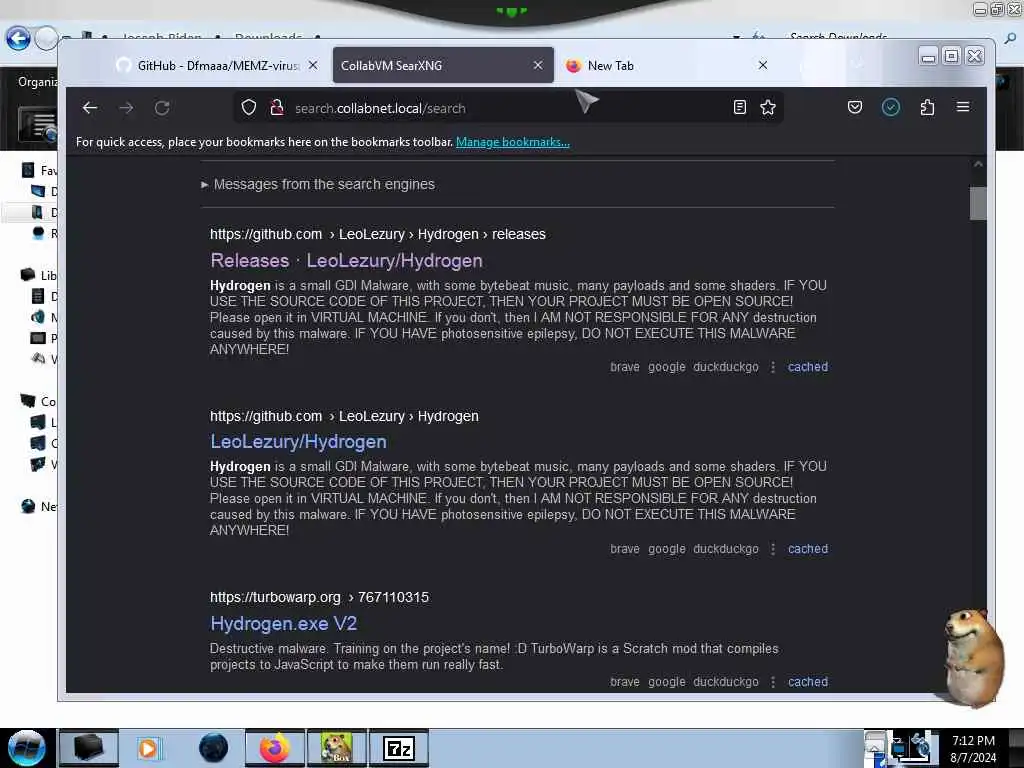The height and width of the screenshot is (768, 1024).
Task: Open the black folder taskbar icon
Action: click(89, 748)
